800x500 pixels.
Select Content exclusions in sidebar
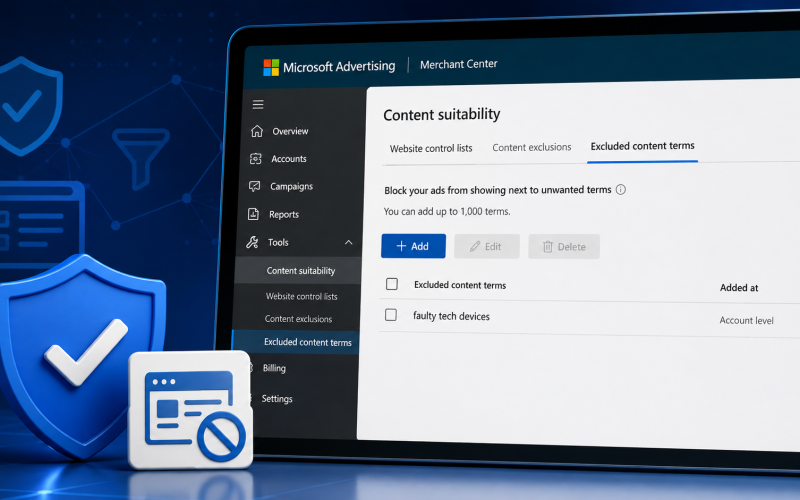tap(298, 319)
